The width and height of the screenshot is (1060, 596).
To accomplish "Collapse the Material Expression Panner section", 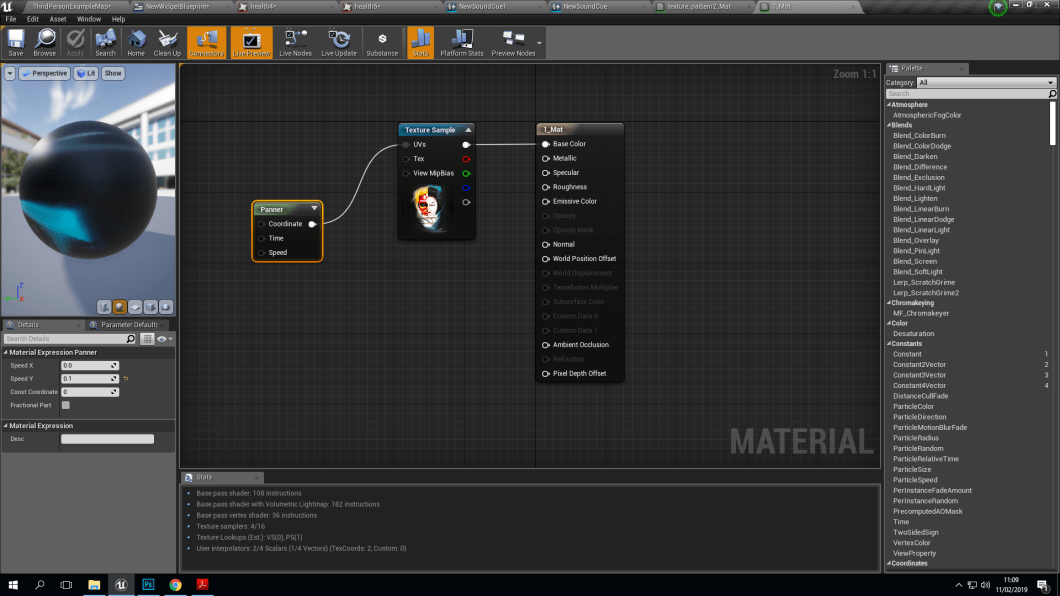I will [x=8, y=352].
